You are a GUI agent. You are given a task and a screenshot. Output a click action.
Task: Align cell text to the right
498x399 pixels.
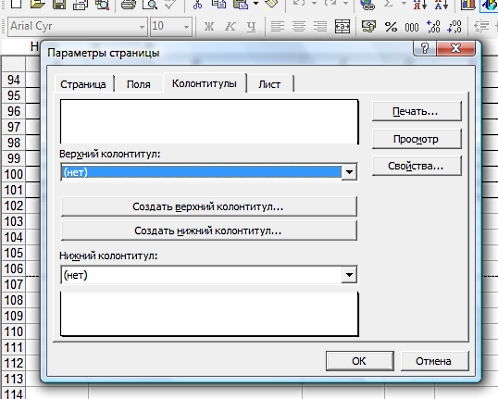(x=320, y=26)
